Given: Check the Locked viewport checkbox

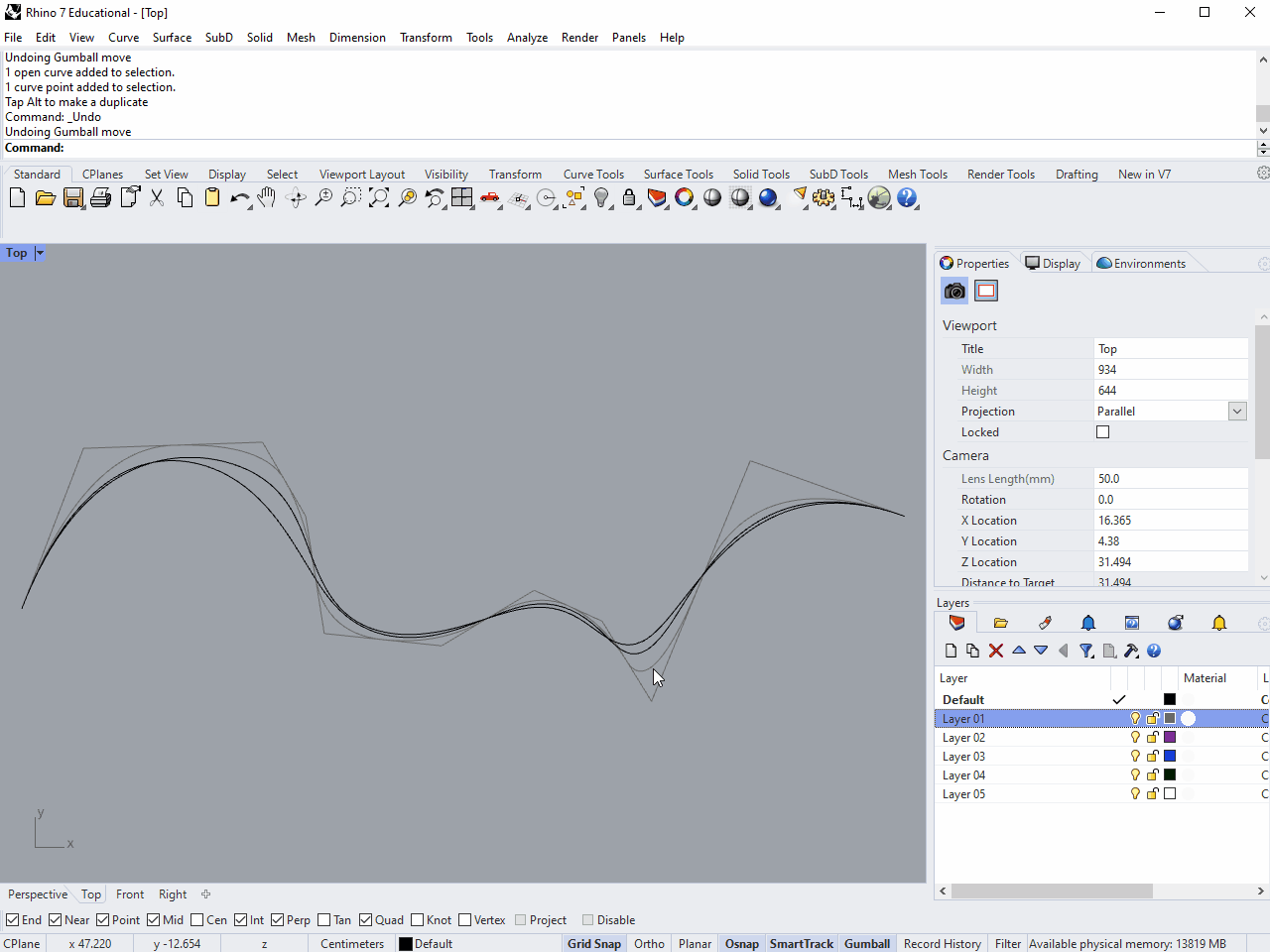Looking at the screenshot, I should point(1102,432).
